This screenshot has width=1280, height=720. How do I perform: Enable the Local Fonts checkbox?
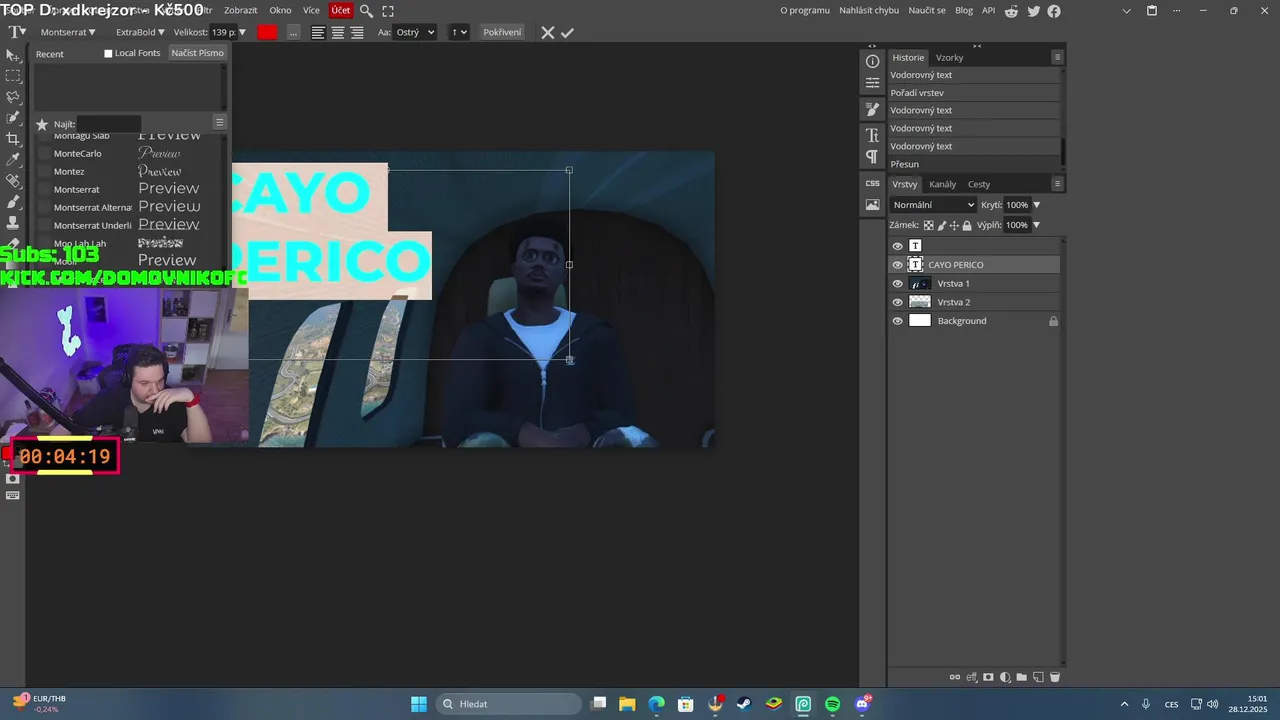[108, 53]
